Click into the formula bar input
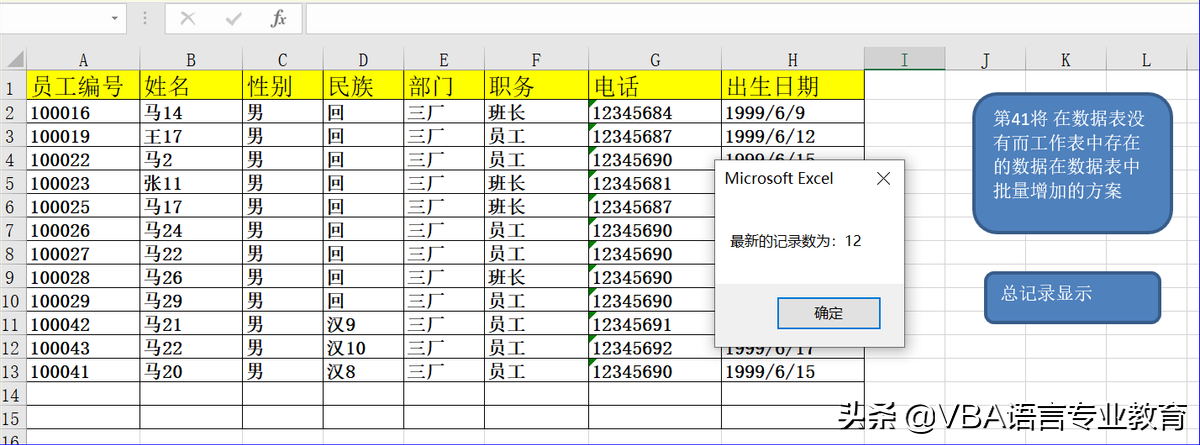 pyautogui.click(x=750, y=18)
